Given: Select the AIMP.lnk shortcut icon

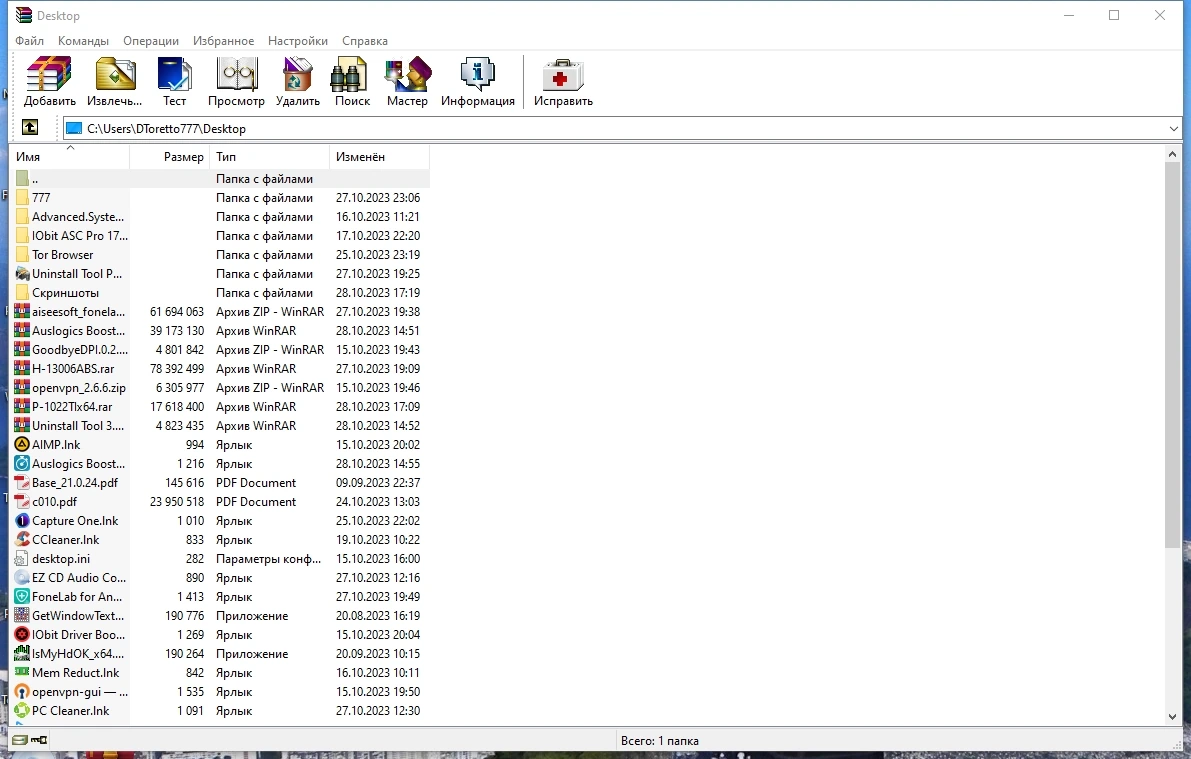Looking at the screenshot, I should (22, 444).
